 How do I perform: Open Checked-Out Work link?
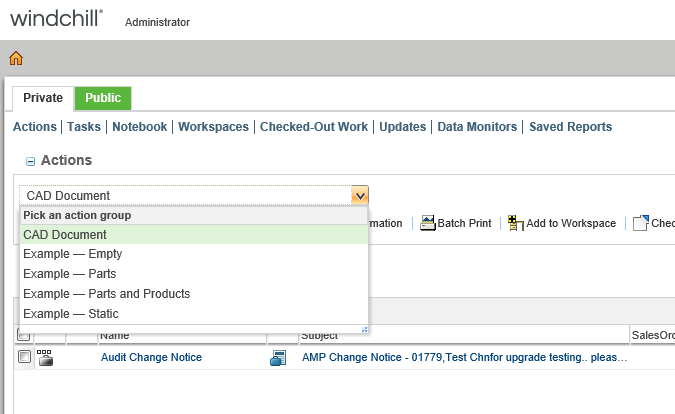pyautogui.click(x=314, y=127)
